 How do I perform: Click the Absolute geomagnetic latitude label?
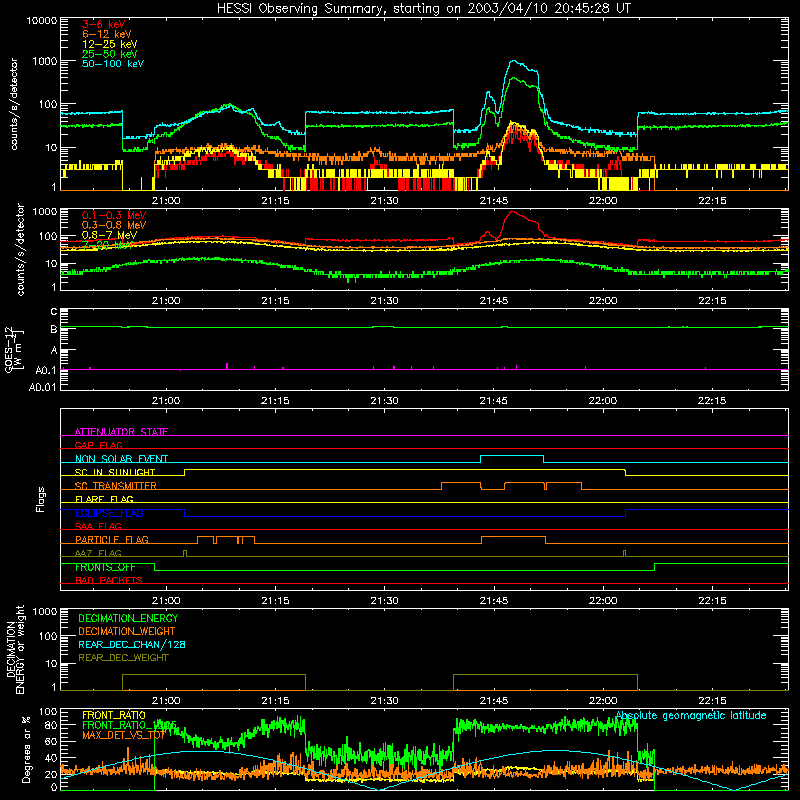point(691,715)
